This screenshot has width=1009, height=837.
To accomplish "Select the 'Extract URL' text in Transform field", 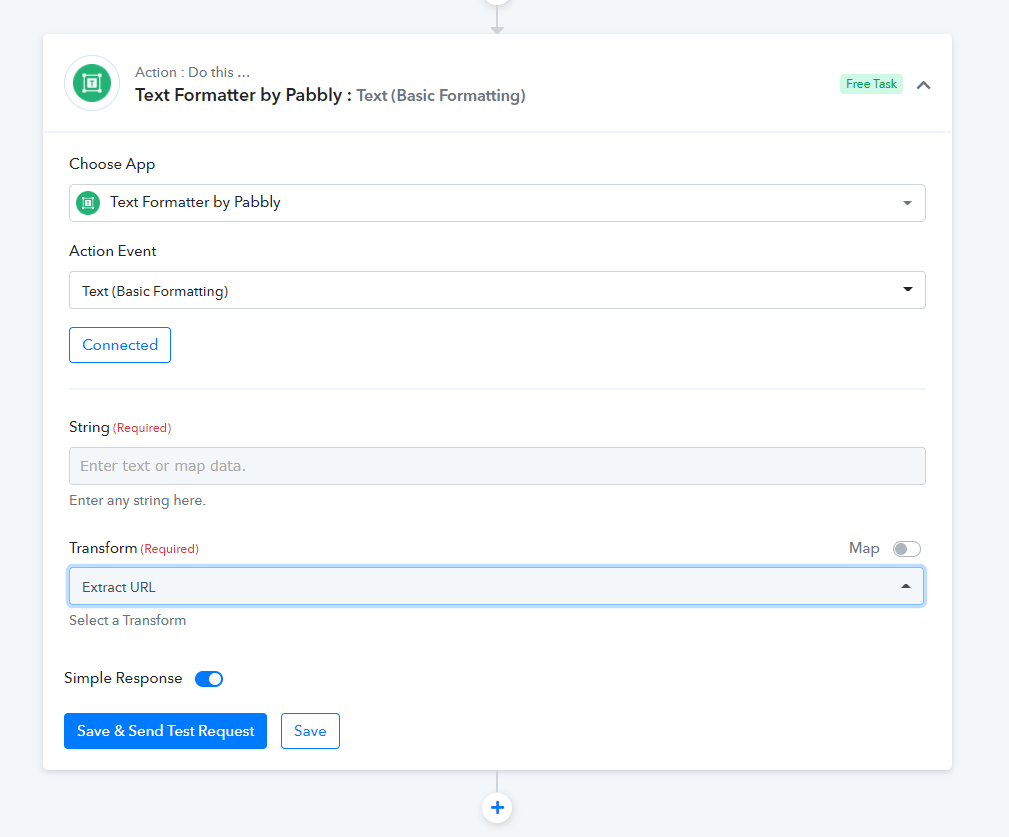I will pyautogui.click(x=119, y=587).
